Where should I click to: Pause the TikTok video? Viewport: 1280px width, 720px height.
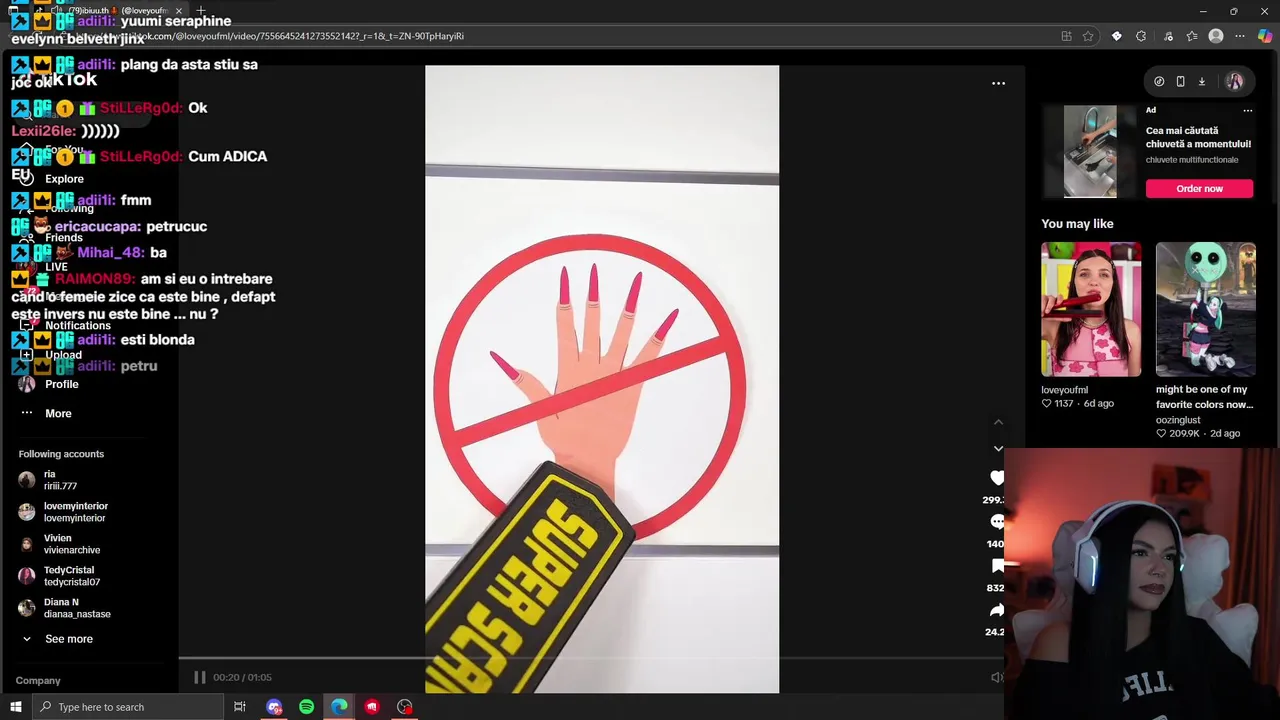click(200, 677)
